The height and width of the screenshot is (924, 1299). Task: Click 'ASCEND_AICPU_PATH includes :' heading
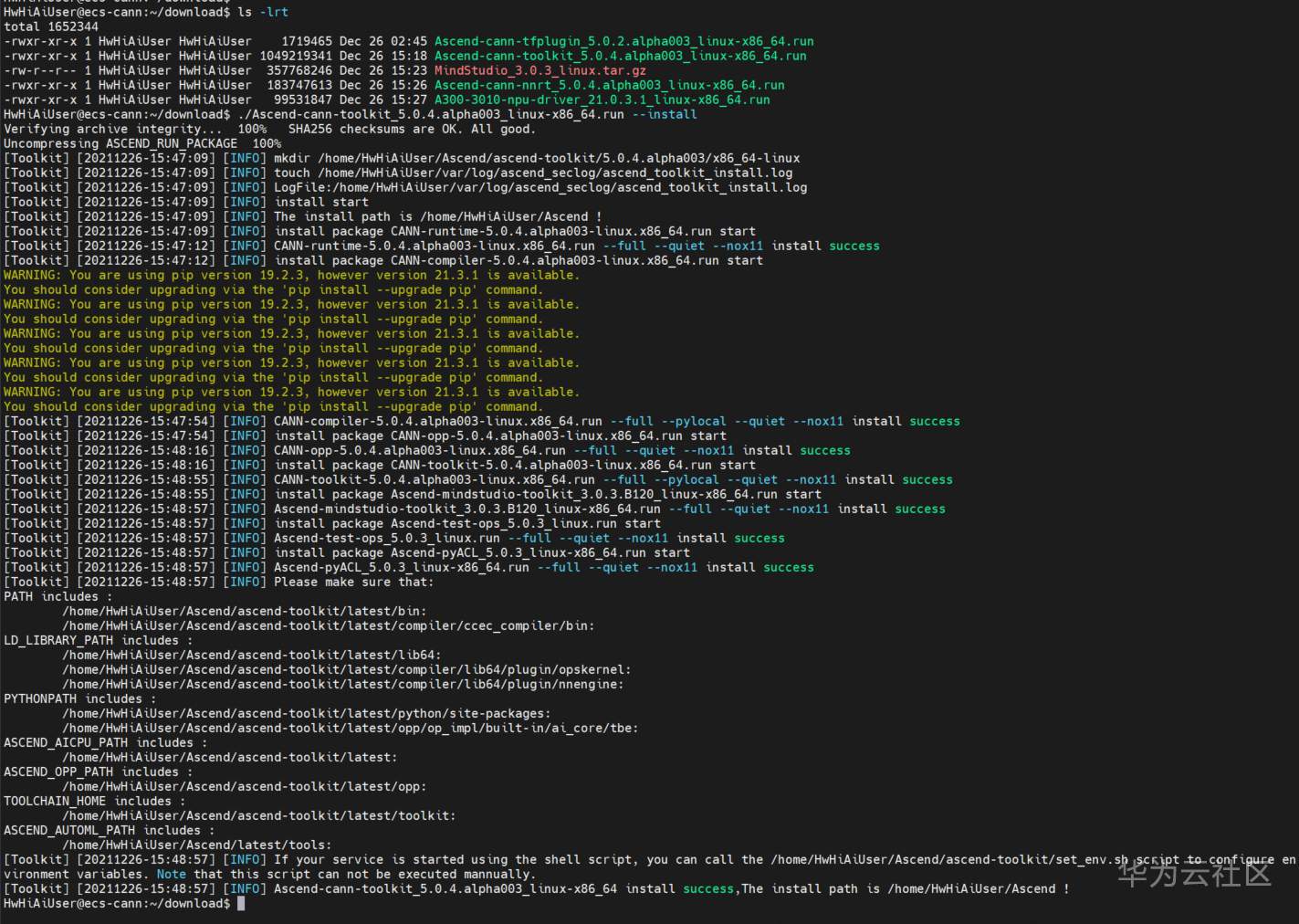106,742
